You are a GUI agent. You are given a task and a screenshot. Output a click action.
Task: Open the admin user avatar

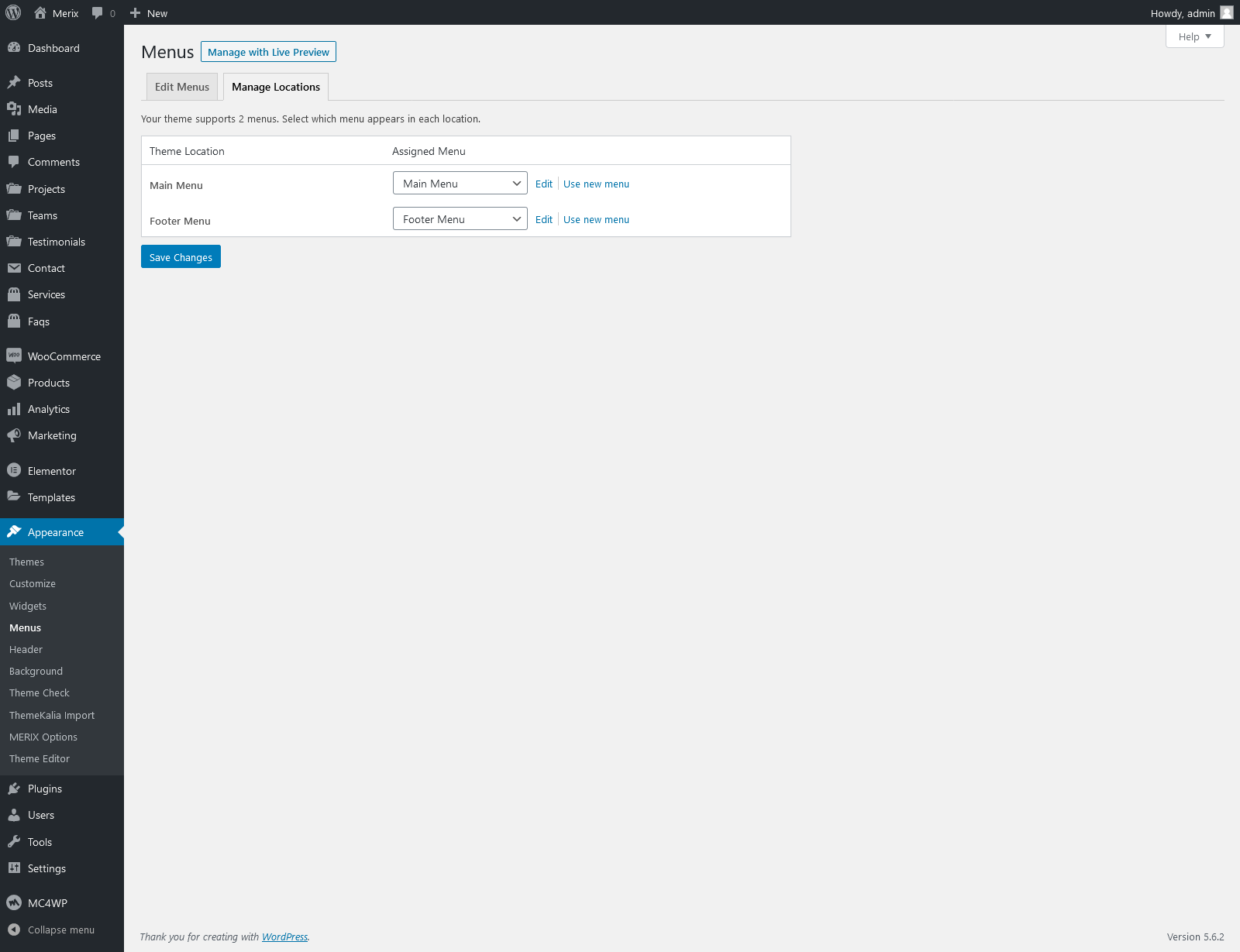coord(1227,12)
